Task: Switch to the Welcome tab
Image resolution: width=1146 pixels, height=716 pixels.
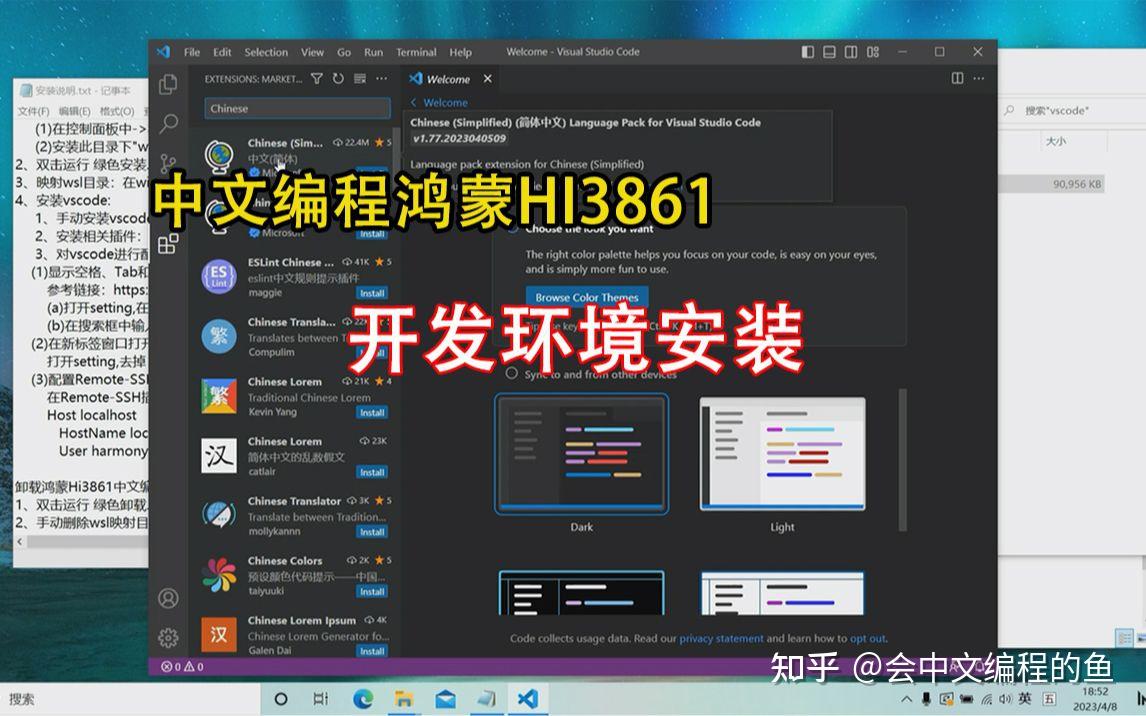Action: (448, 78)
